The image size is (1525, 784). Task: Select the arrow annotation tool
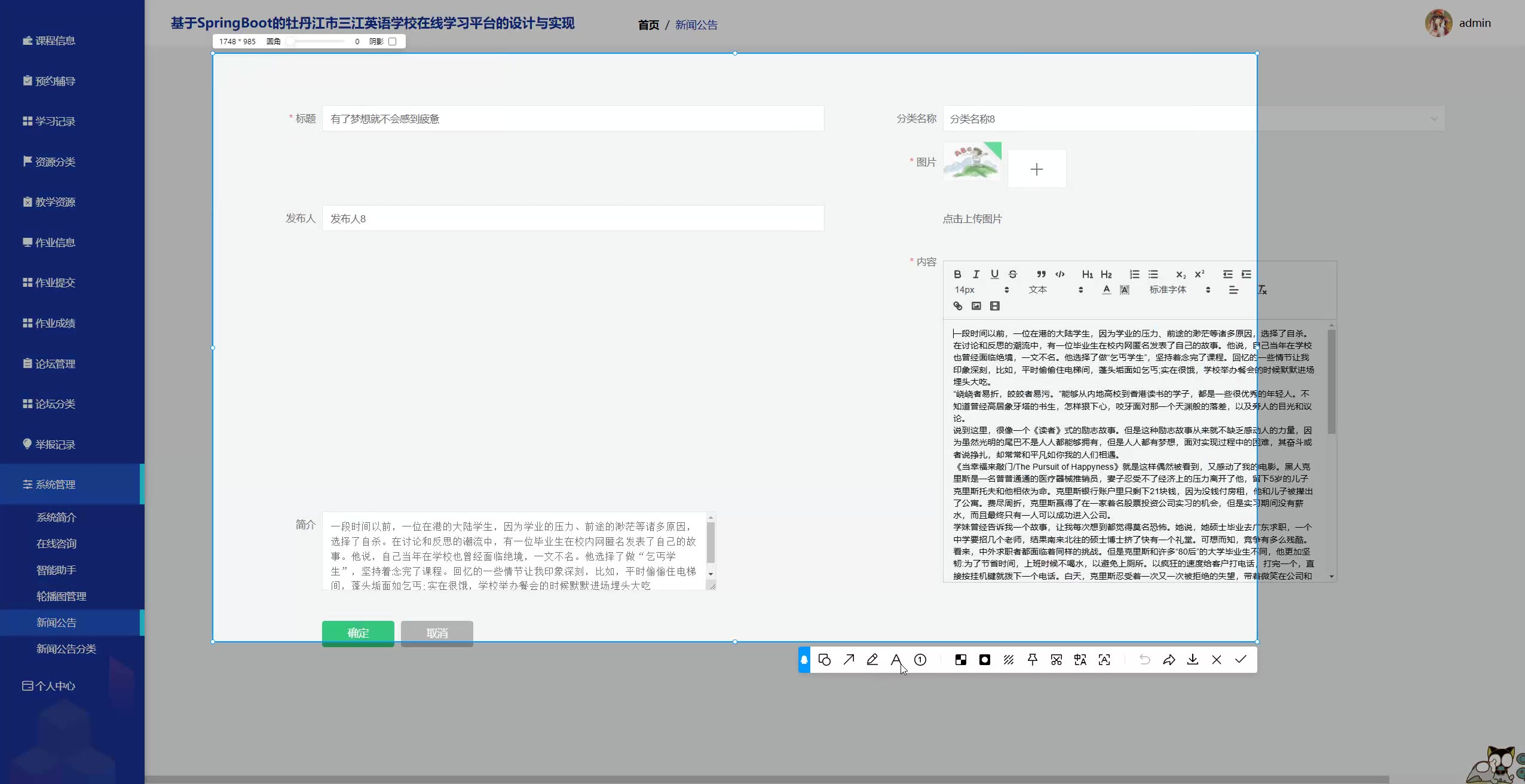[x=849, y=660]
